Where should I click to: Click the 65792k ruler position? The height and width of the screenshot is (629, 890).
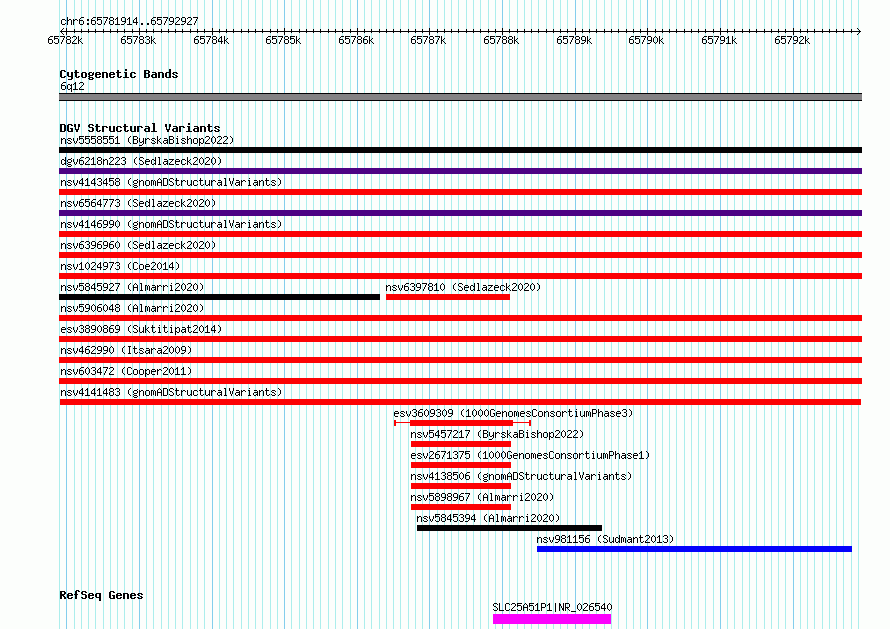[792, 40]
